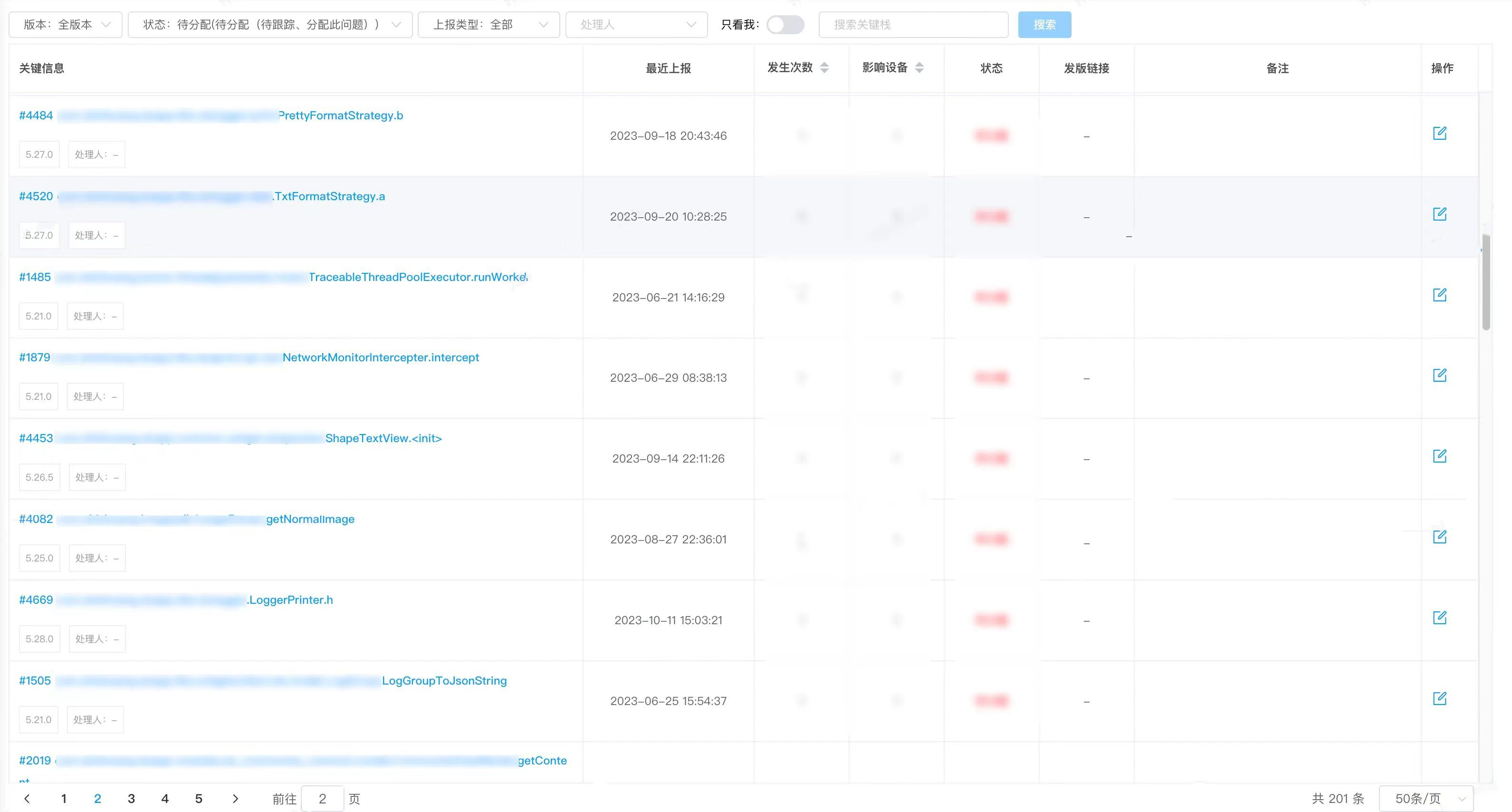Toggle the 只看我 switch
This screenshot has width=1512, height=812.
[x=785, y=25]
